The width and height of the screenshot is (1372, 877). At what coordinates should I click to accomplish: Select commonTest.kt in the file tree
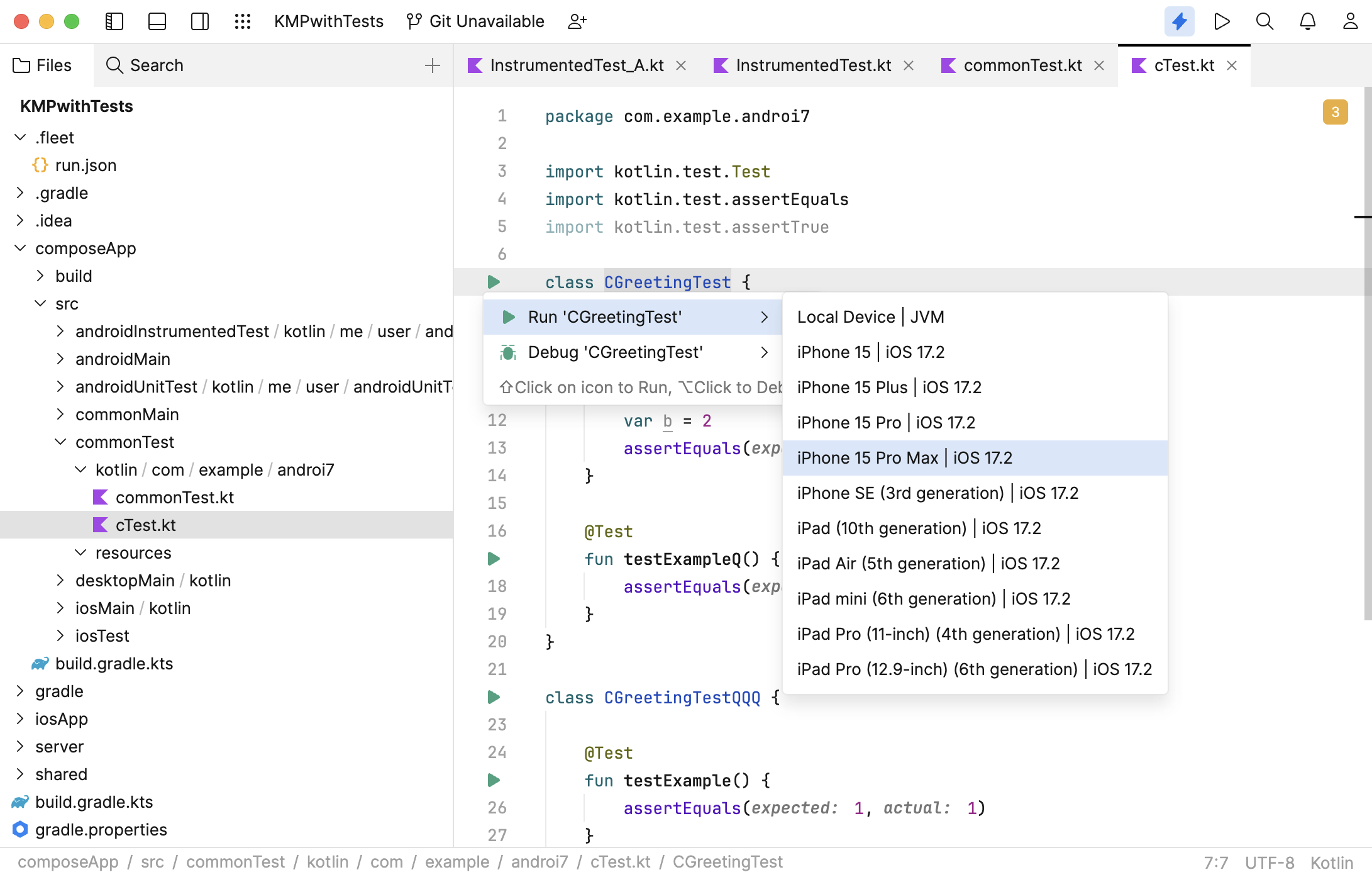point(175,497)
